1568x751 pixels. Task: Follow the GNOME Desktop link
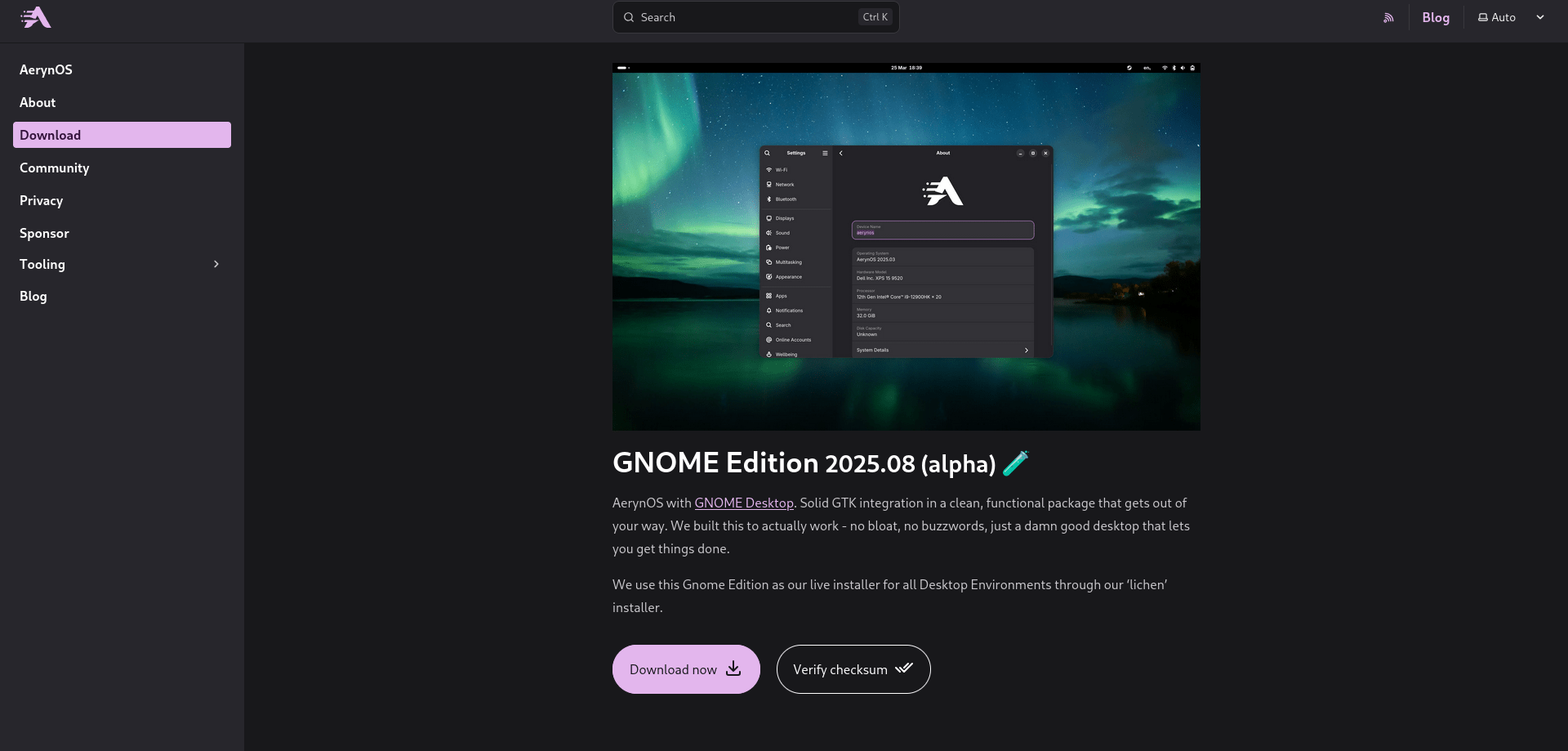point(743,503)
